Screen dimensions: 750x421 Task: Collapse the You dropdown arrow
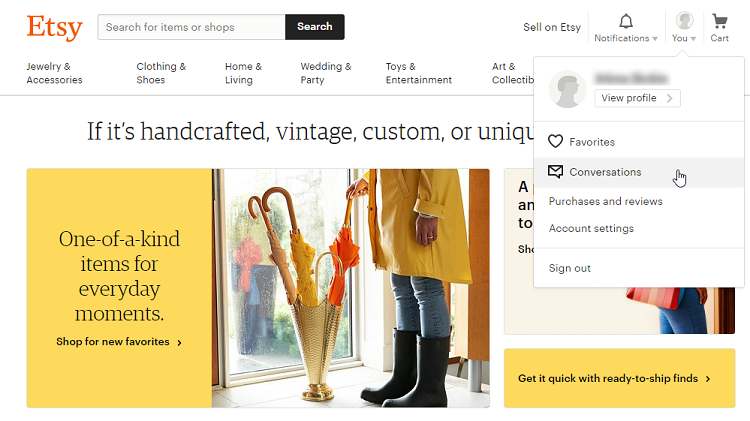point(693,39)
